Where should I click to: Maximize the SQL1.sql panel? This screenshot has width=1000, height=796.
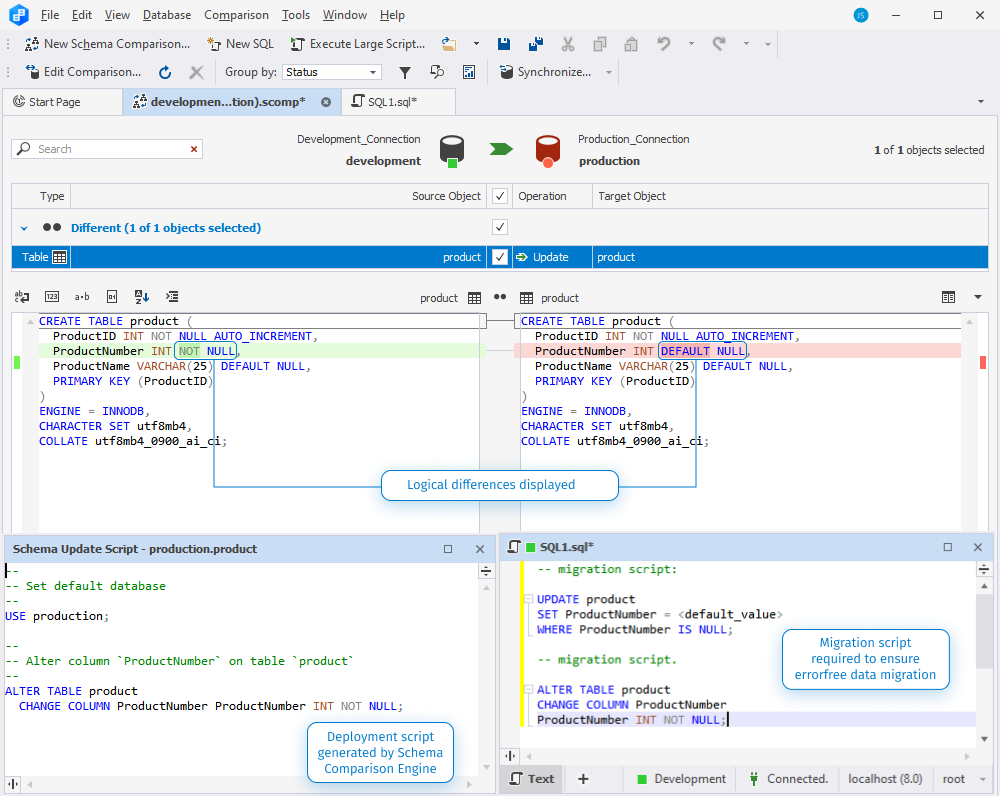coord(948,547)
